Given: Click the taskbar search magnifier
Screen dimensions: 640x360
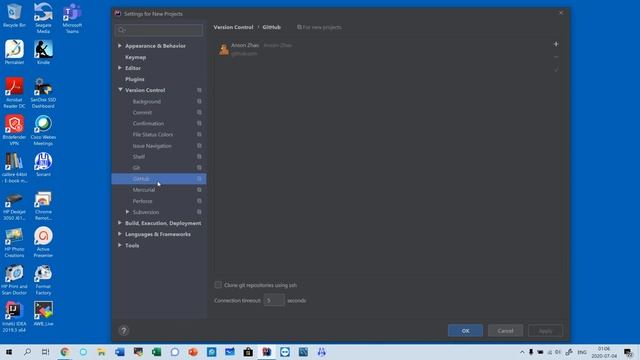Looking at the screenshot, I should [27, 352].
